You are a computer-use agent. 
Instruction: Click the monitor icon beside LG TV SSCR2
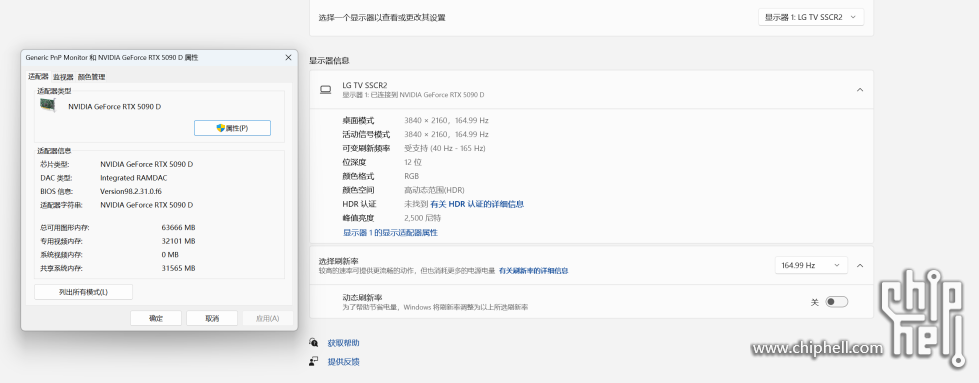pos(325,89)
